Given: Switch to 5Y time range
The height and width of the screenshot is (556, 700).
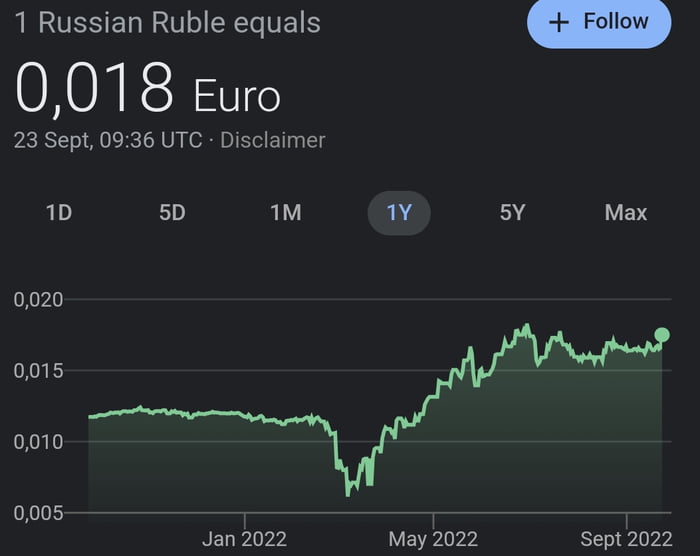Looking at the screenshot, I should pyautogui.click(x=512, y=213).
